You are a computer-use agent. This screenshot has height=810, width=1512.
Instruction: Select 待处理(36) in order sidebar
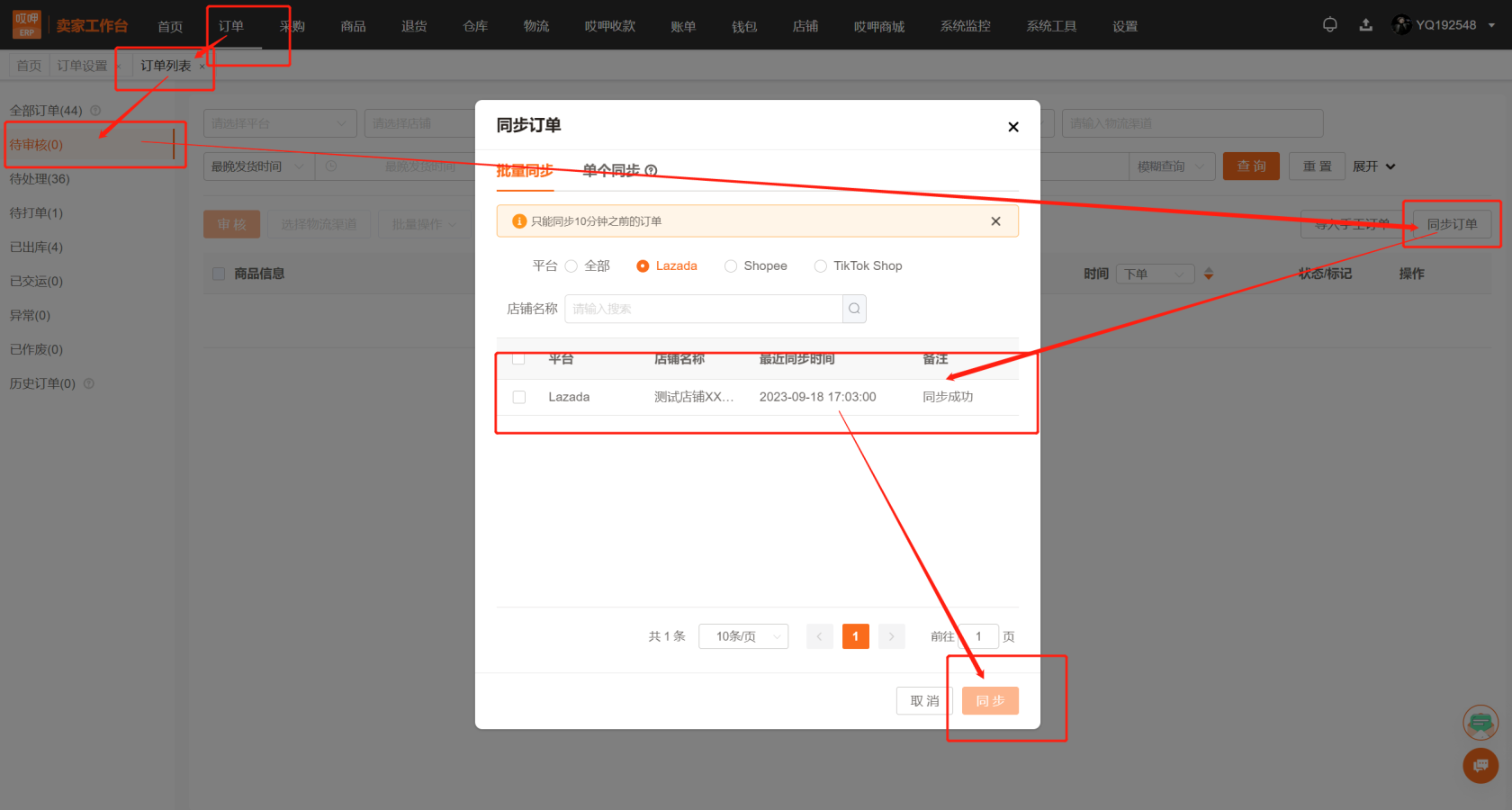(x=40, y=179)
